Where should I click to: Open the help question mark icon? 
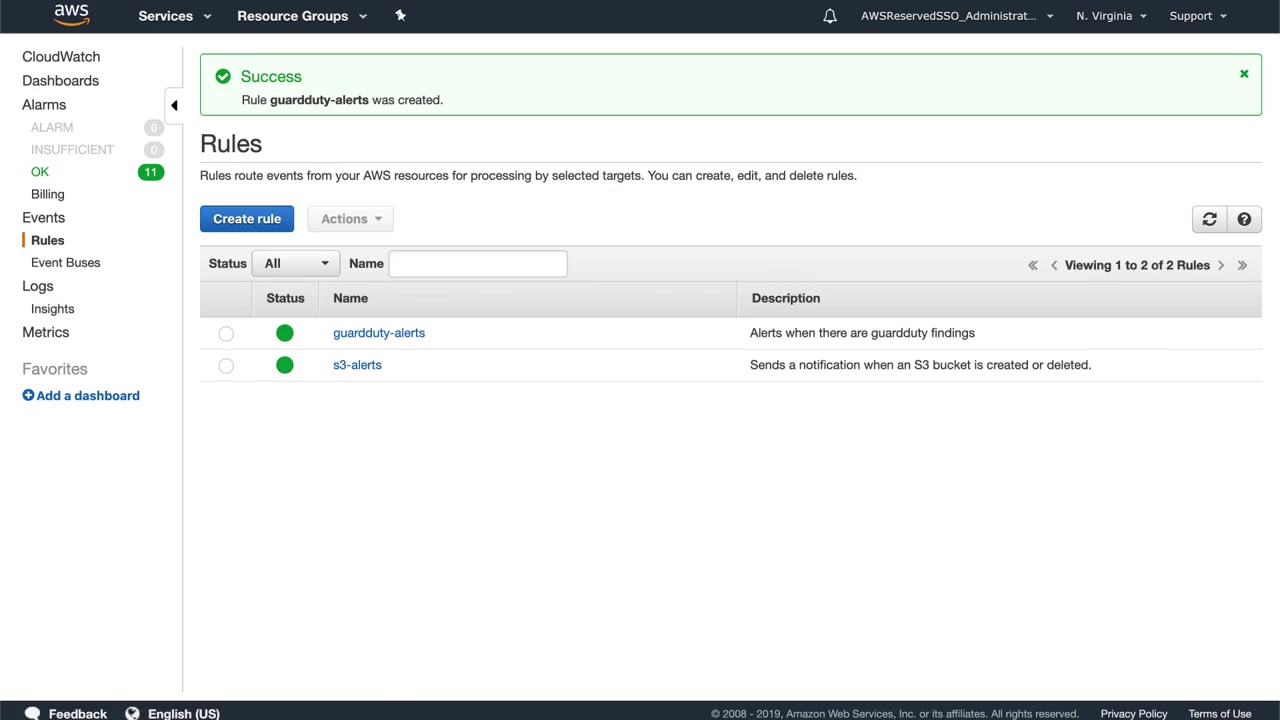point(1244,219)
